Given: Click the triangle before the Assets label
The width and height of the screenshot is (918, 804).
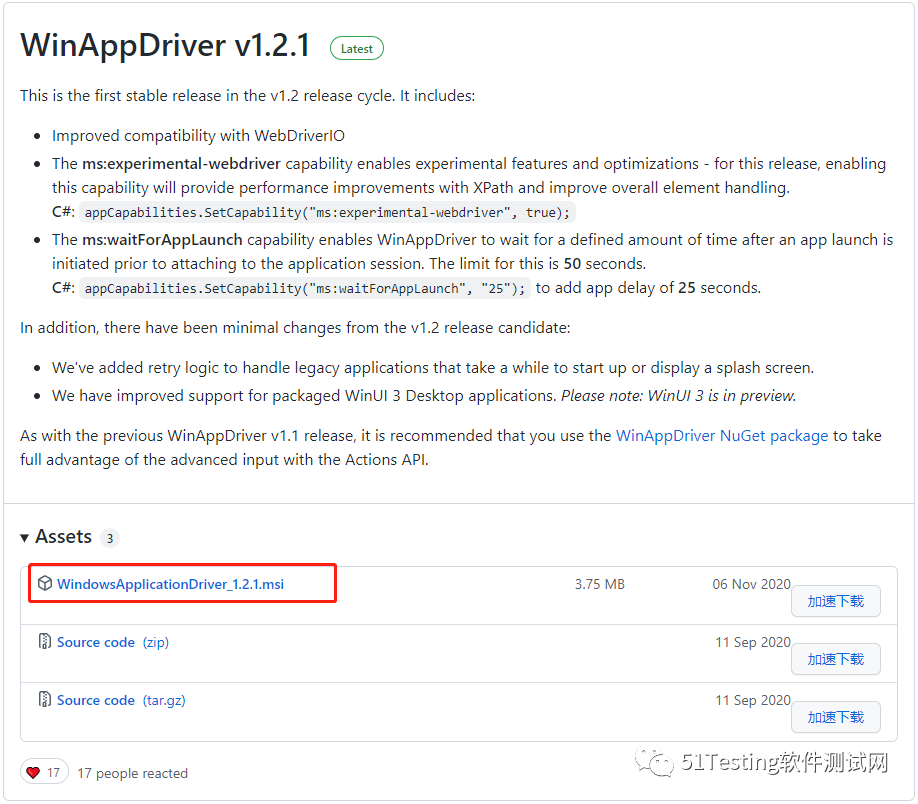Looking at the screenshot, I should click(x=24, y=537).
